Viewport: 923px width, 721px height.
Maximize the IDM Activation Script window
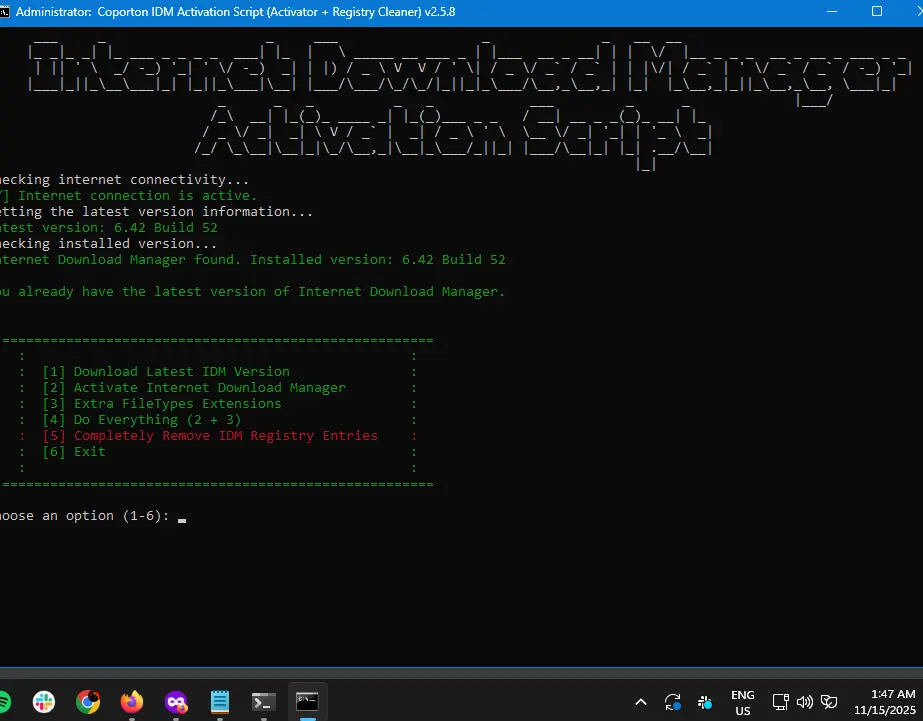[x=876, y=12]
